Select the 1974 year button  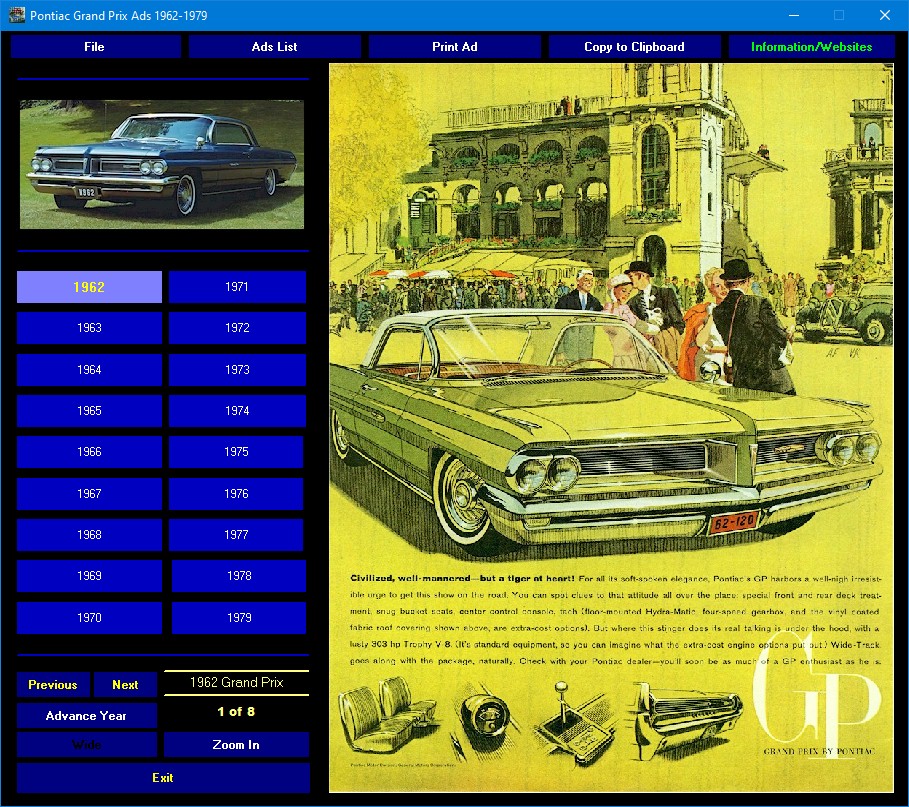click(x=237, y=411)
